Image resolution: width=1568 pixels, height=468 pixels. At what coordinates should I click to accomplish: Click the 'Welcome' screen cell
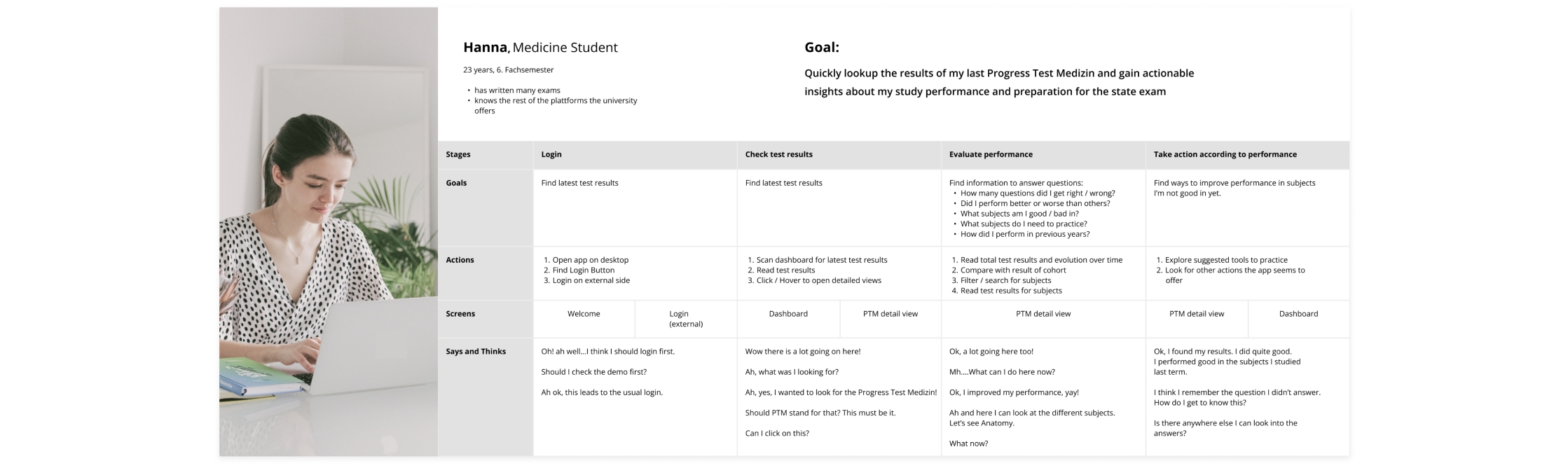pos(584,314)
